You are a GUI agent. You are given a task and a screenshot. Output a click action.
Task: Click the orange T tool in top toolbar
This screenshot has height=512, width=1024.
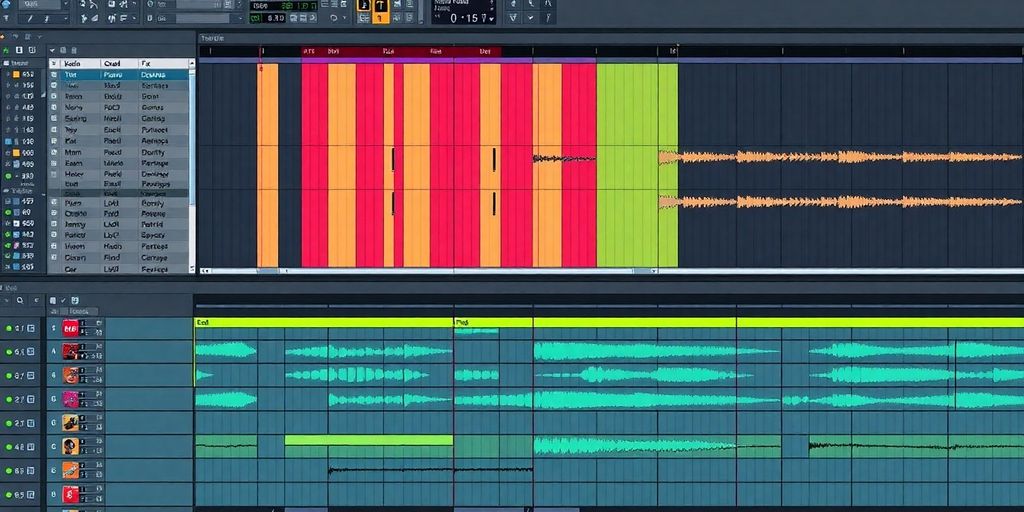tap(381, 6)
